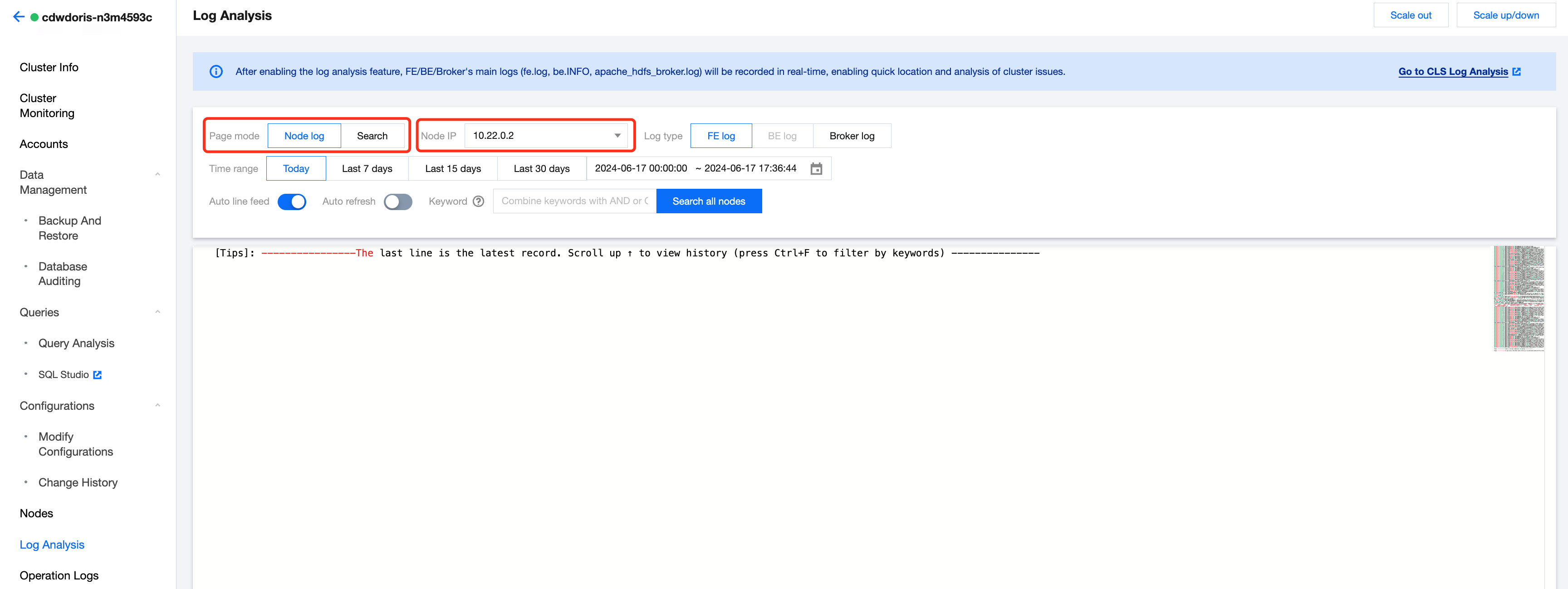Click the keyword search input field
This screenshot has width=1568, height=589.
(x=573, y=201)
